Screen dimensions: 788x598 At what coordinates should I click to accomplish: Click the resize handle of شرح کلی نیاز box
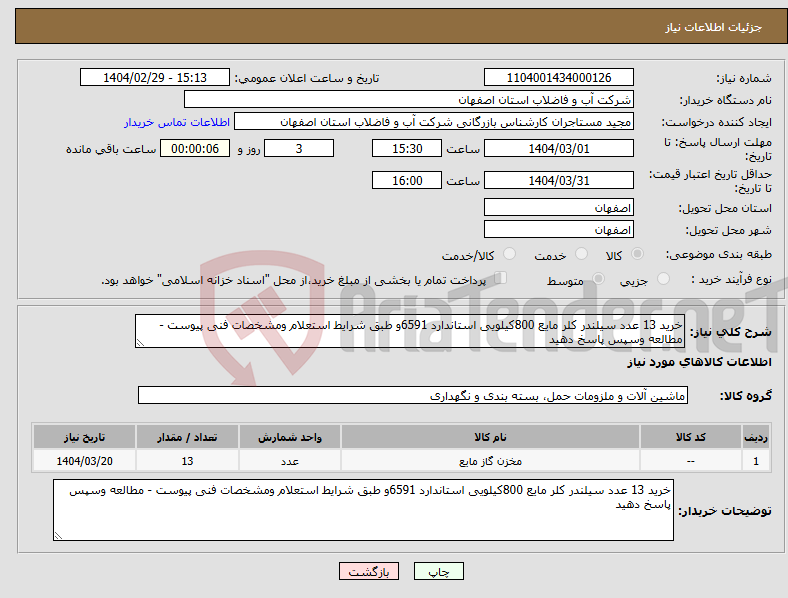point(140,343)
